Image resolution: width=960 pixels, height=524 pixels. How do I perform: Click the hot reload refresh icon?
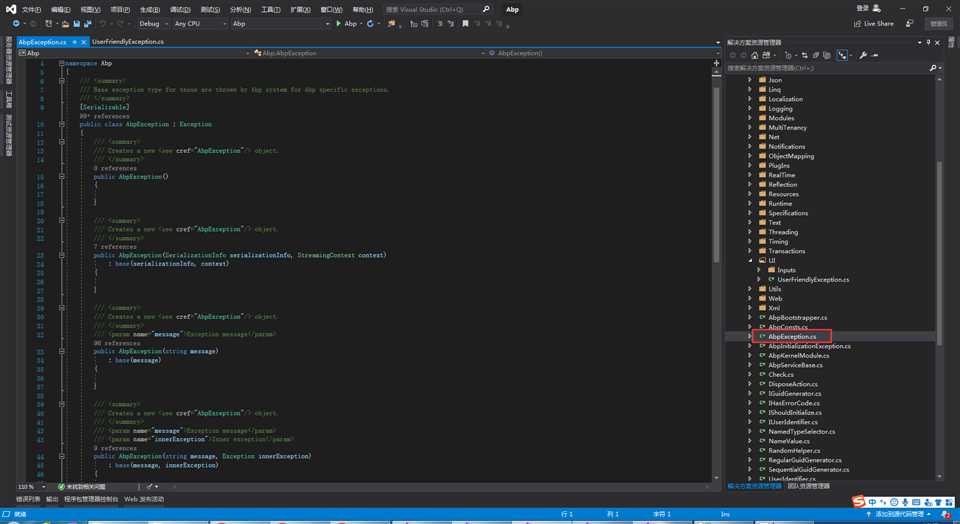(x=370, y=24)
